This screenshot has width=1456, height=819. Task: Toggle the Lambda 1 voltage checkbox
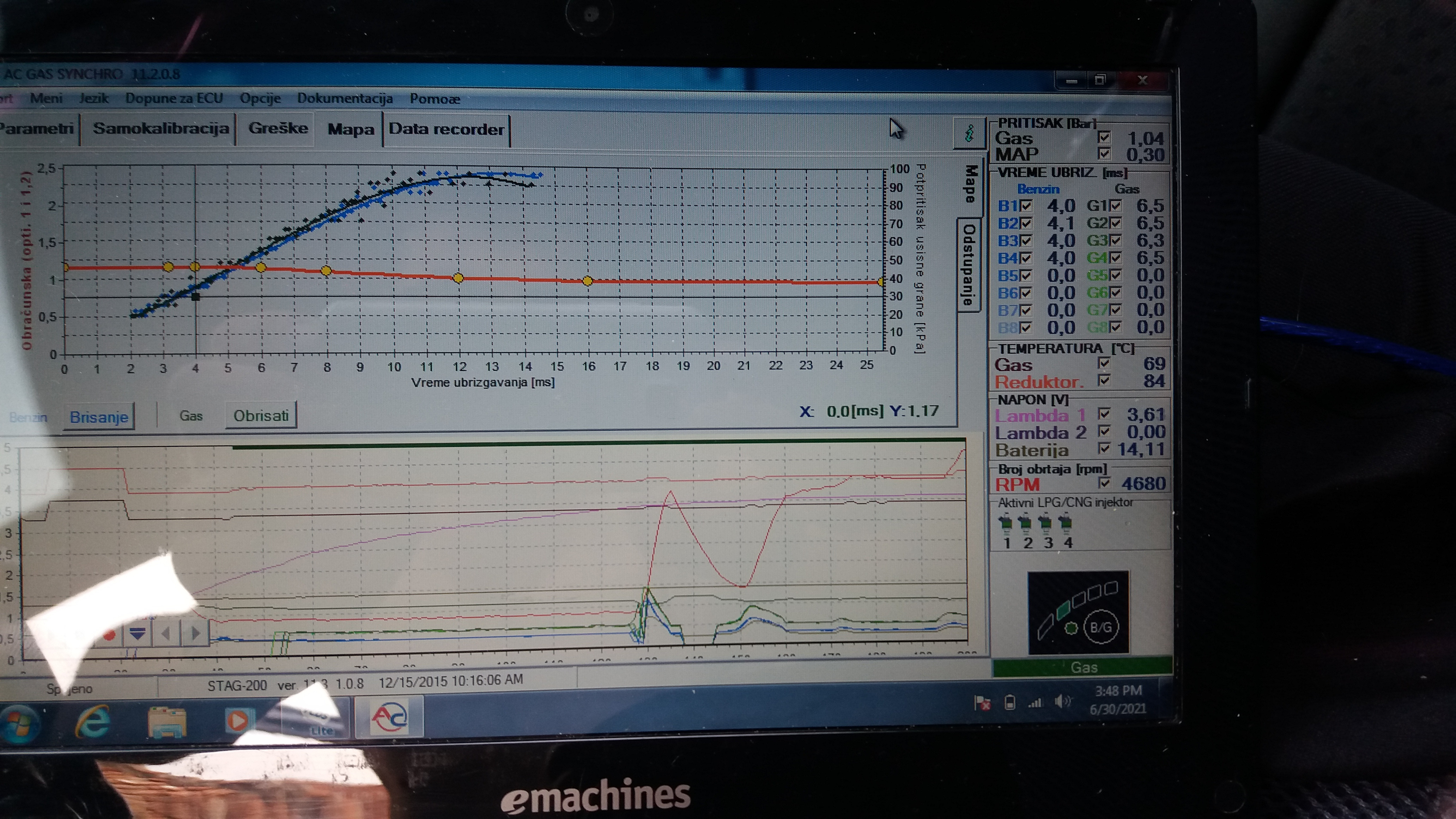coord(1104,414)
